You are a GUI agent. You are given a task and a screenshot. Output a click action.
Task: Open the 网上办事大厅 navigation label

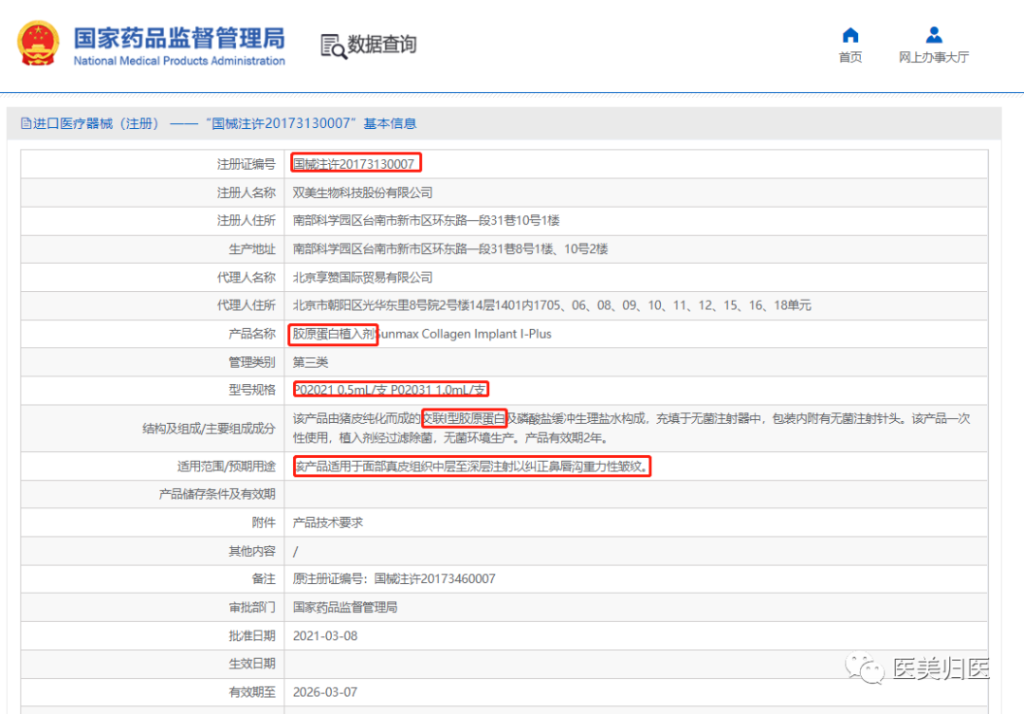(933, 58)
